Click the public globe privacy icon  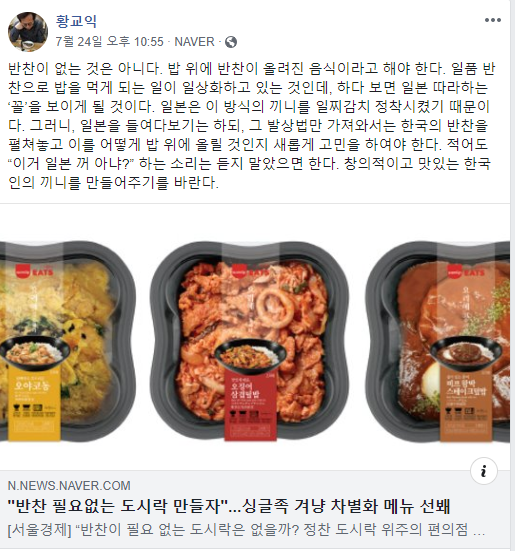(231, 42)
